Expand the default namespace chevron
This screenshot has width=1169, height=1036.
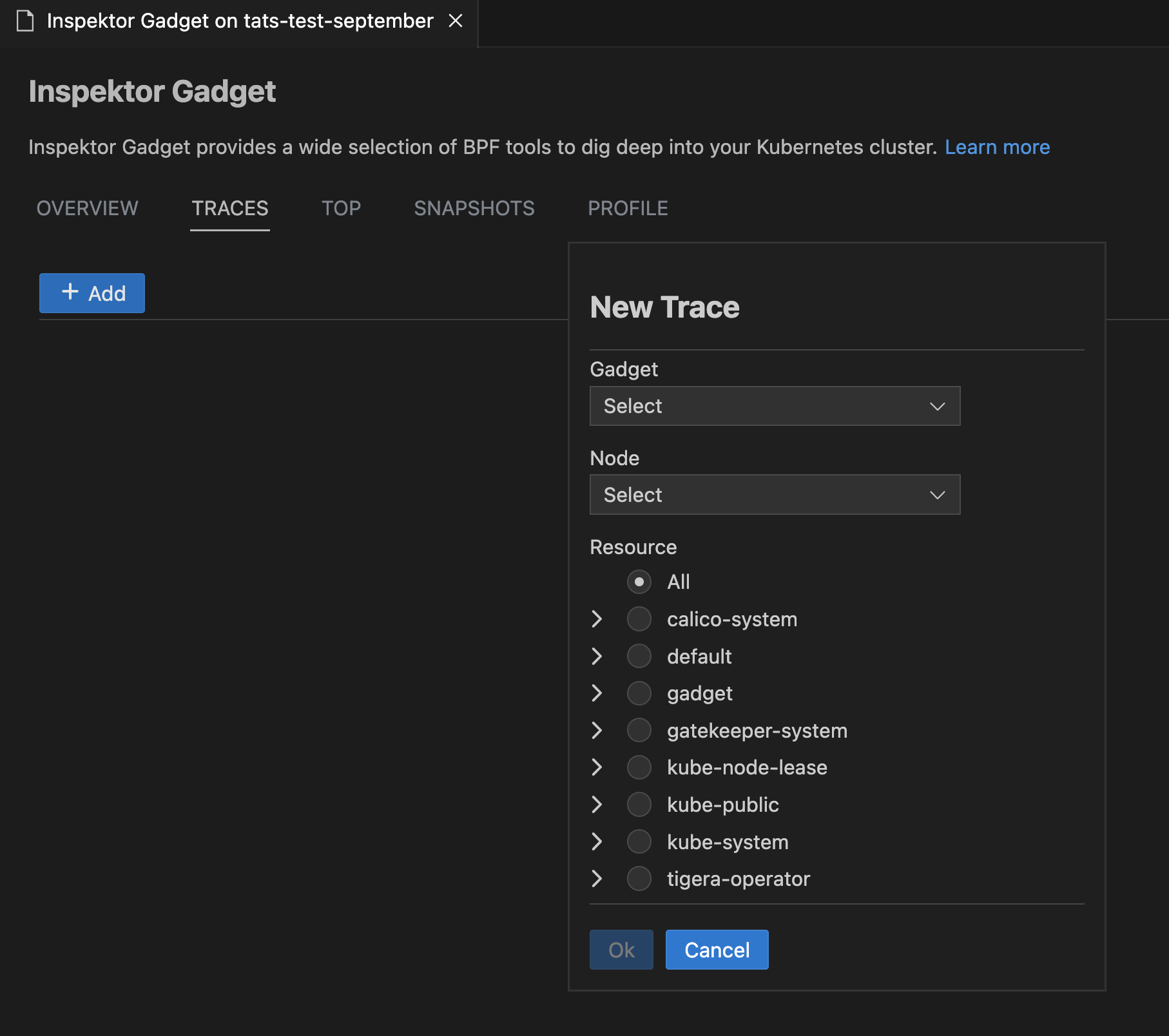point(597,656)
